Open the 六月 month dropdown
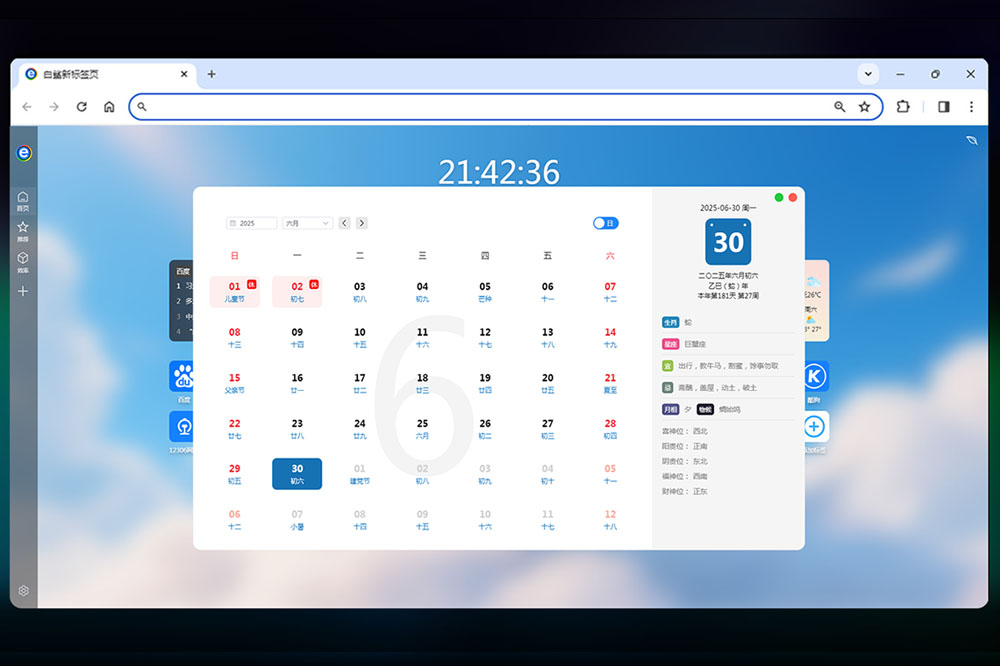Image resolution: width=1000 pixels, height=666 pixels. [x=307, y=223]
